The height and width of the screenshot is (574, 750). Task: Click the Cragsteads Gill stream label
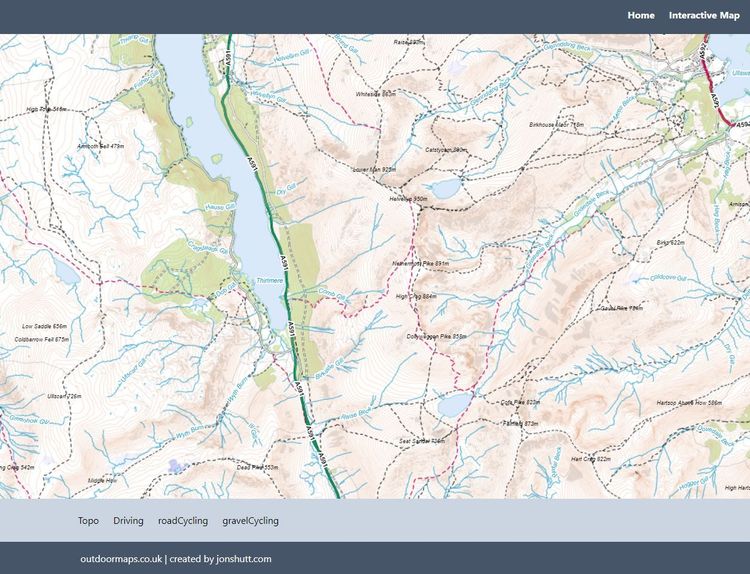point(208,247)
